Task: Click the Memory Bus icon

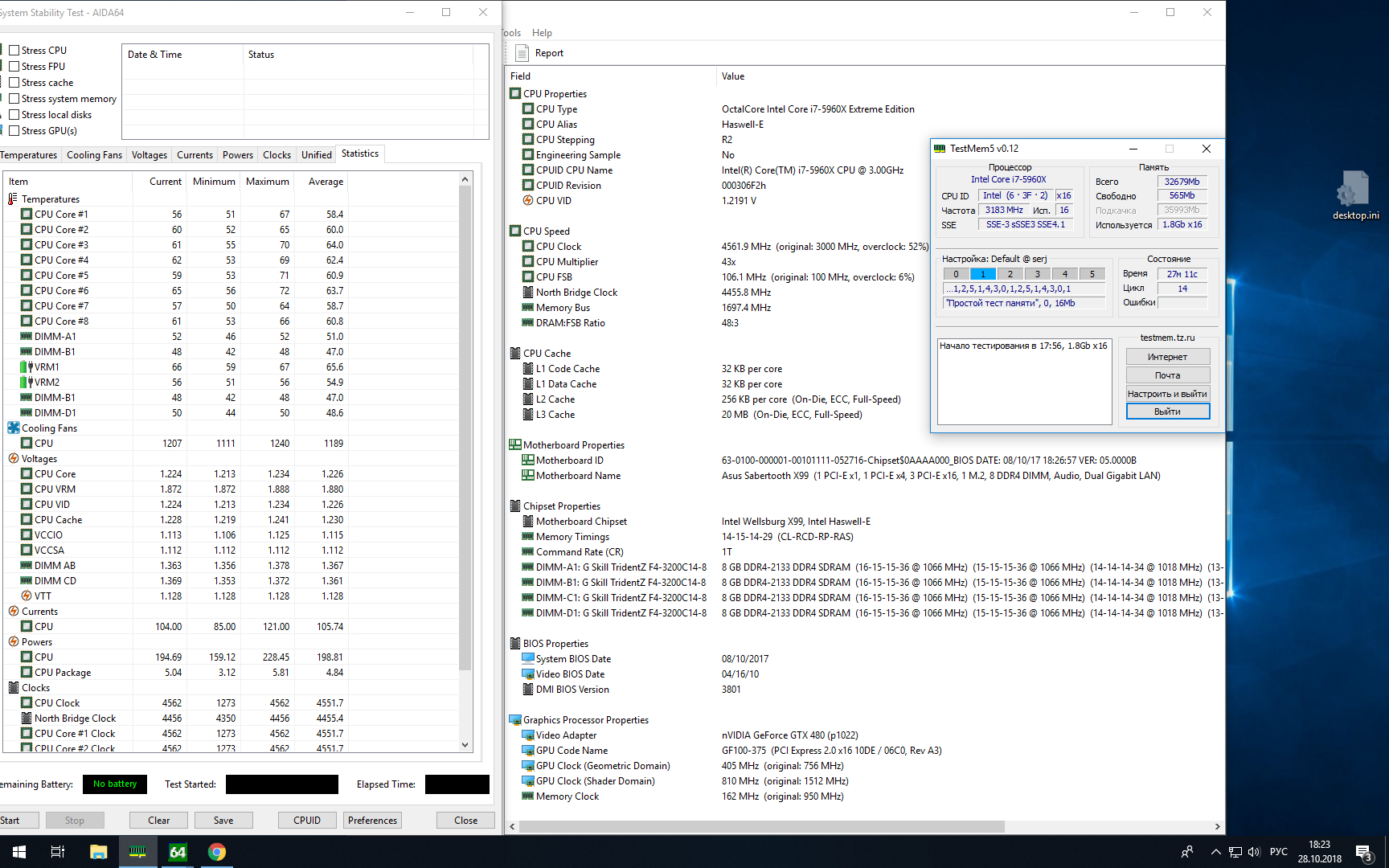Action: coord(528,307)
